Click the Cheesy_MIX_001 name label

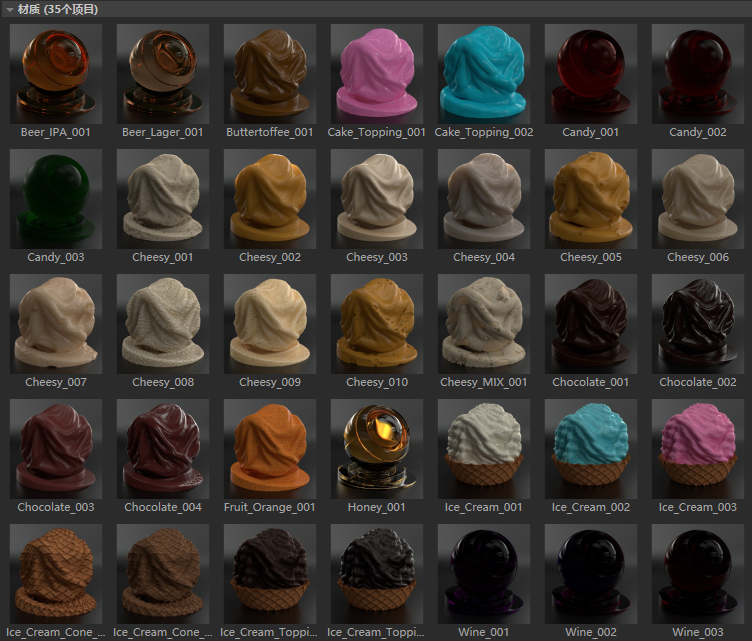(x=483, y=382)
